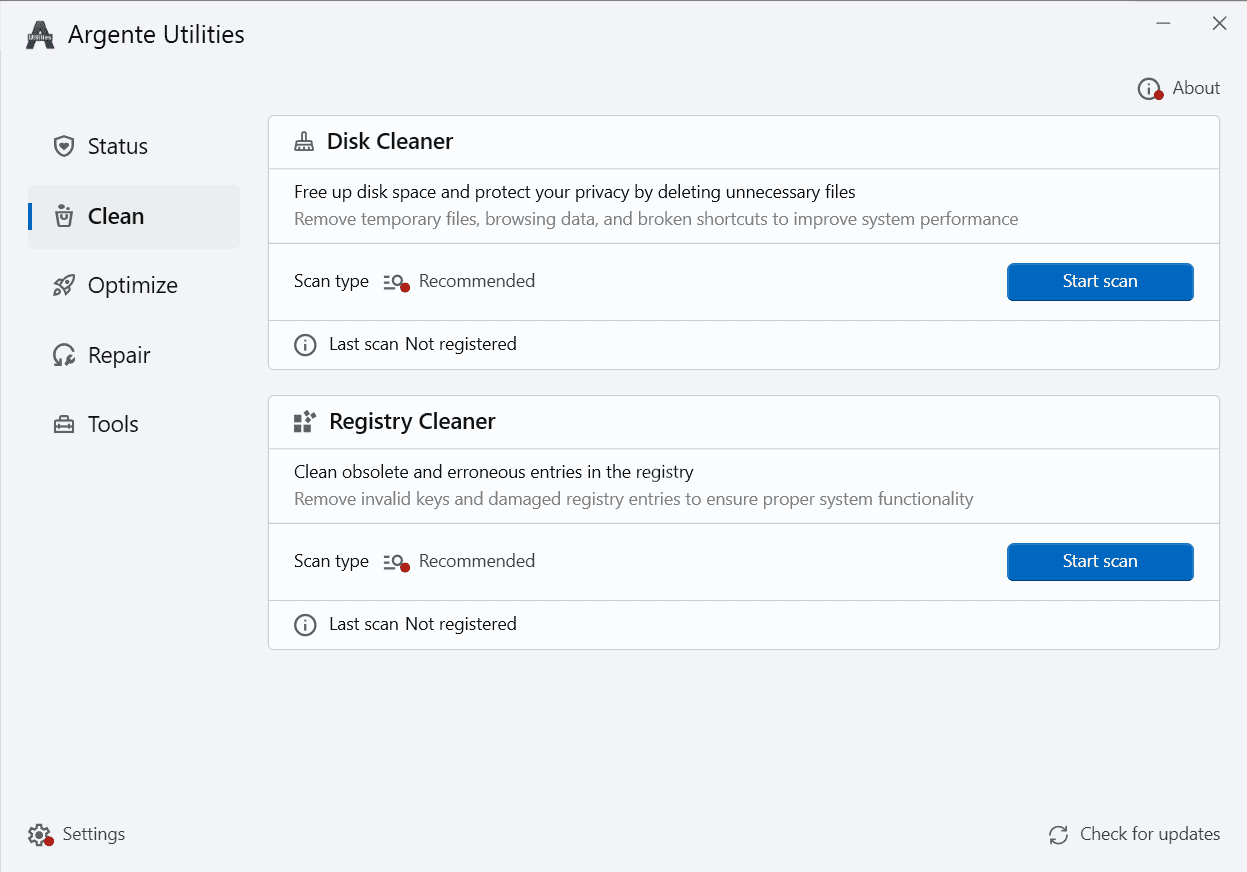This screenshot has width=1247, height=872.
Task: Click the Disk Cleaner broom icon
Action: coord(304,142)
